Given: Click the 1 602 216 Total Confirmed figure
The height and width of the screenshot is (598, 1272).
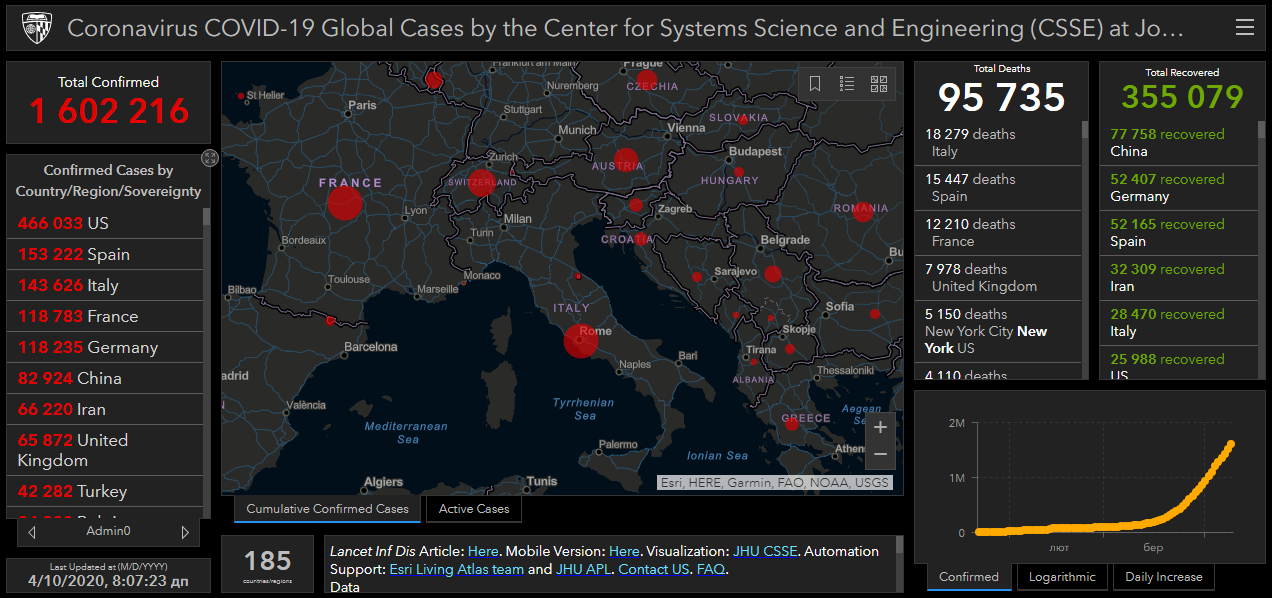Looking at the screenshot, I should (x=109, y=111).
